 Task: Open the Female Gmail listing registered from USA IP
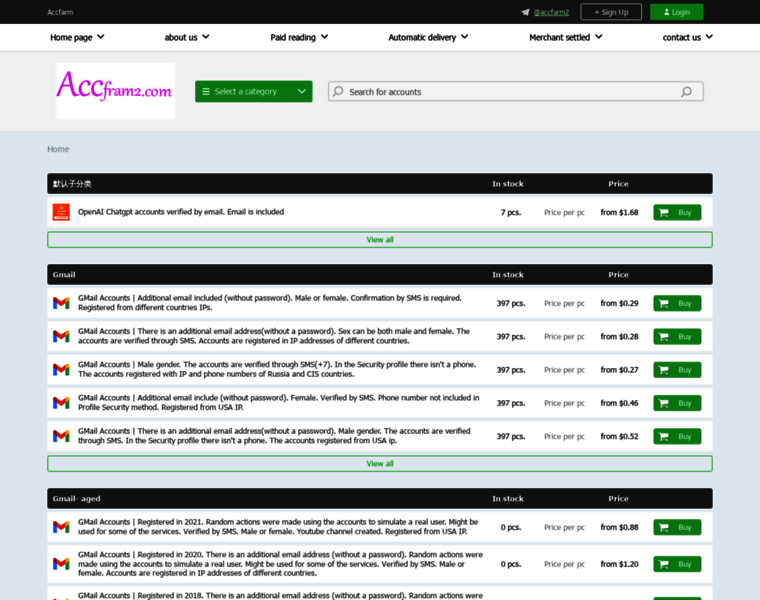(279, 402)
